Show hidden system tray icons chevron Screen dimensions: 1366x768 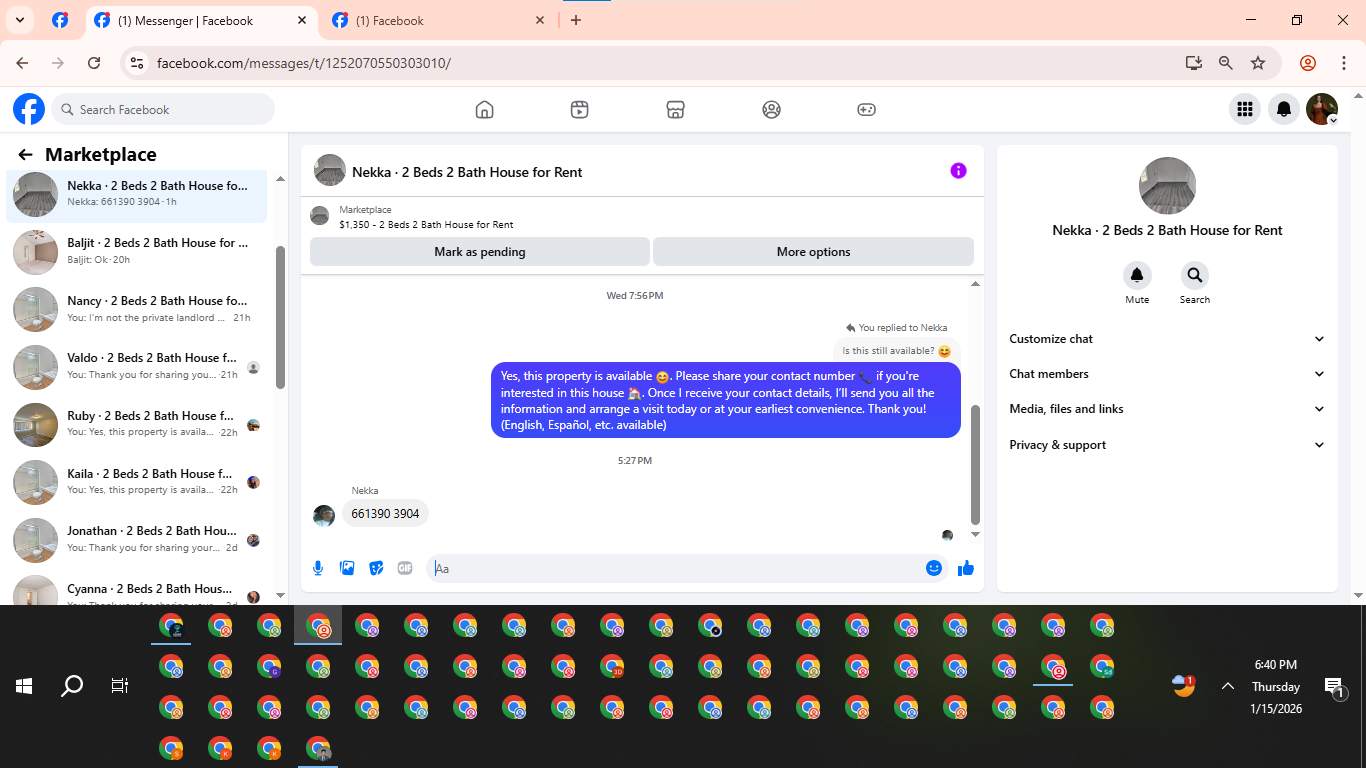[x=1228, y=686]
